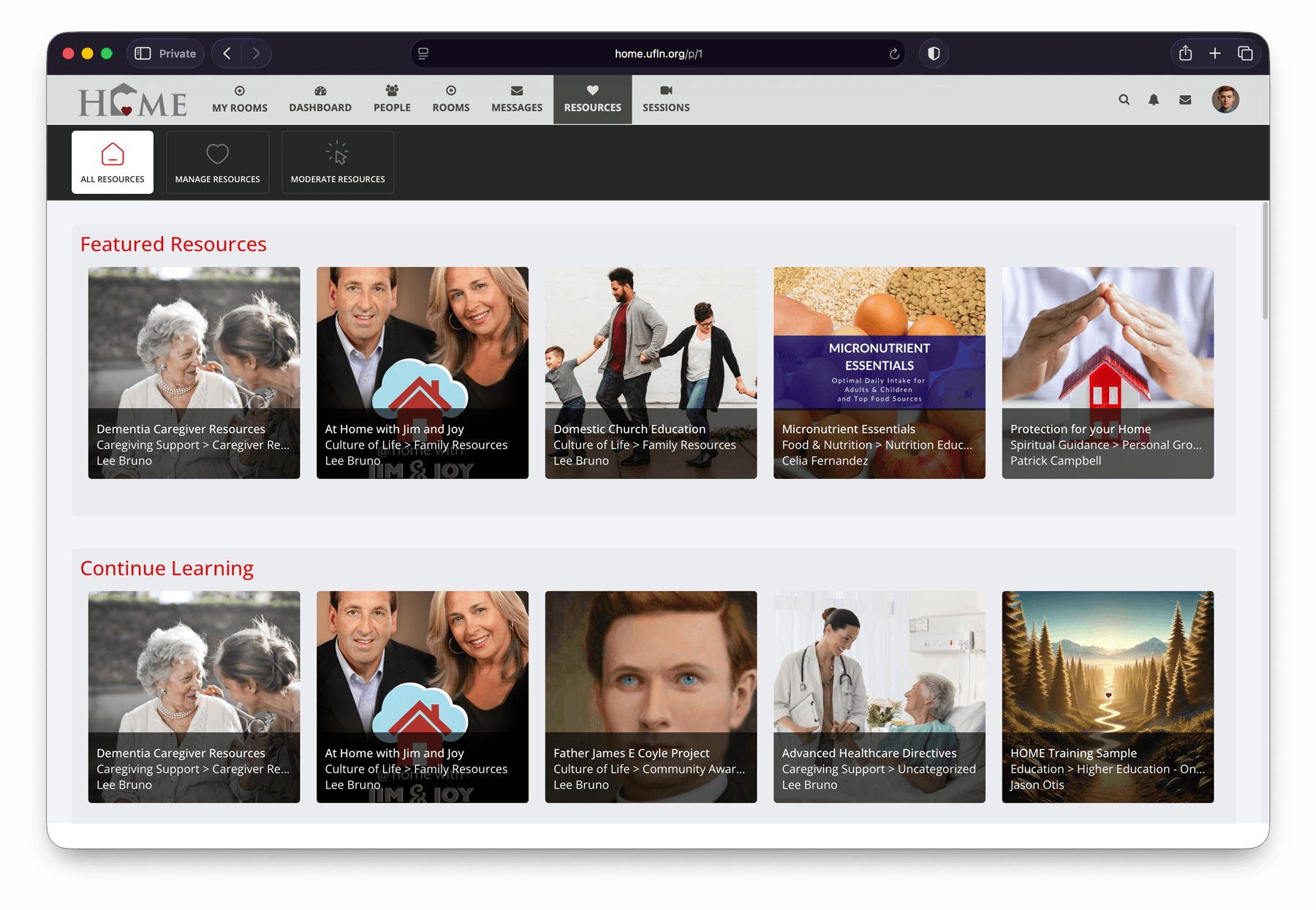Open the Sessions menu item
The image size is (1316, 910).
tap(665, 99)
